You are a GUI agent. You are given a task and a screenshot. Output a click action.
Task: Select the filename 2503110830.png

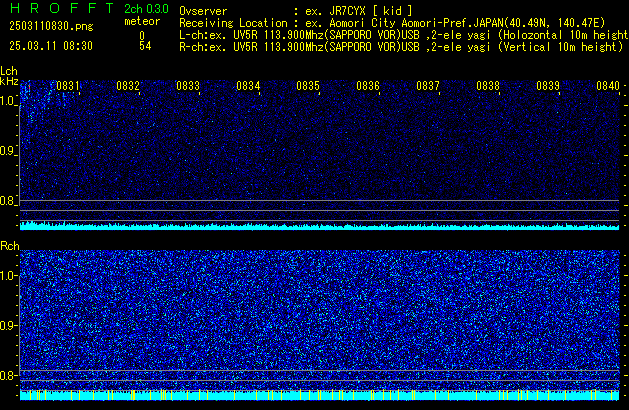[51, 26]
